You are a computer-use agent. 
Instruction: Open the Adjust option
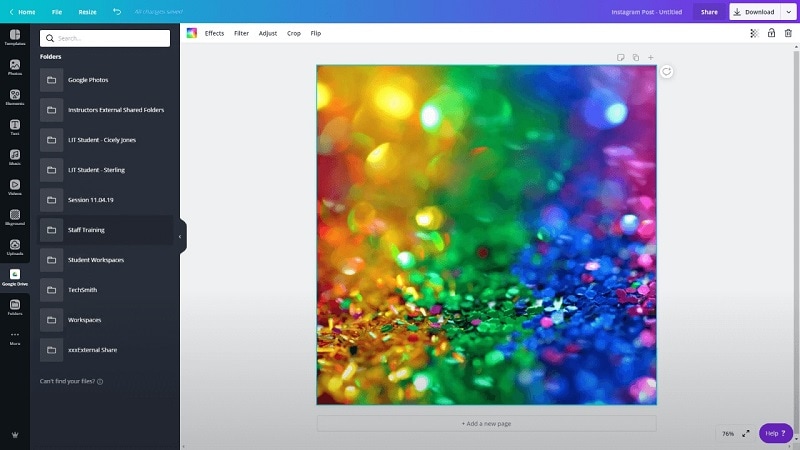(x=268, y=33)
